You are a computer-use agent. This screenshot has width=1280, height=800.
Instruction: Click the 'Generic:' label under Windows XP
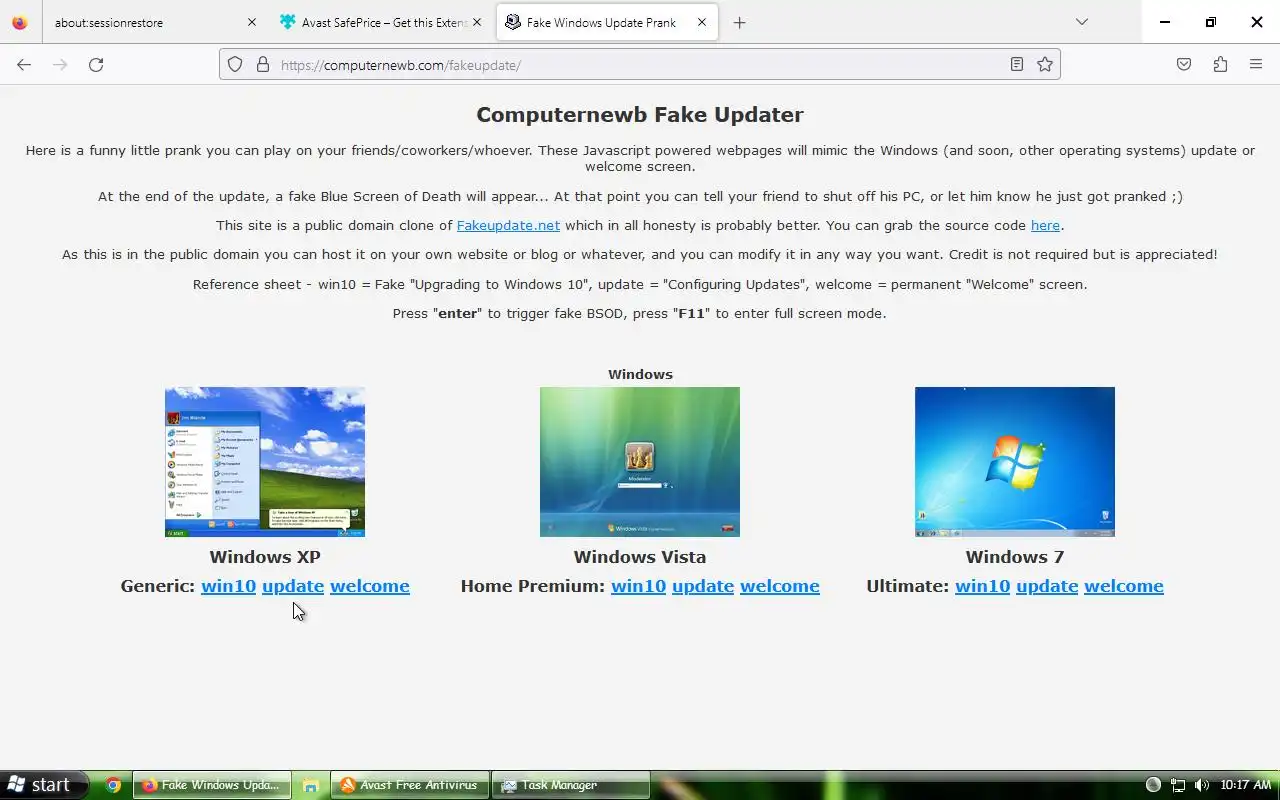158,586
